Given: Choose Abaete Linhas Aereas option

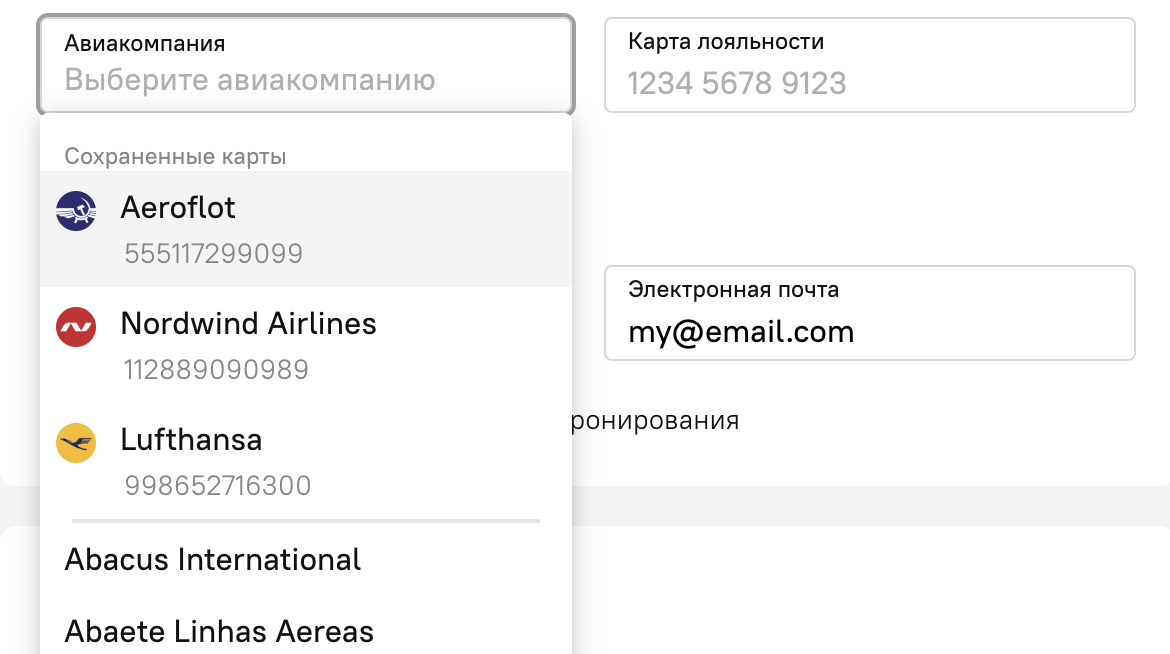Looking at the screenshot, I should [219, 632].
